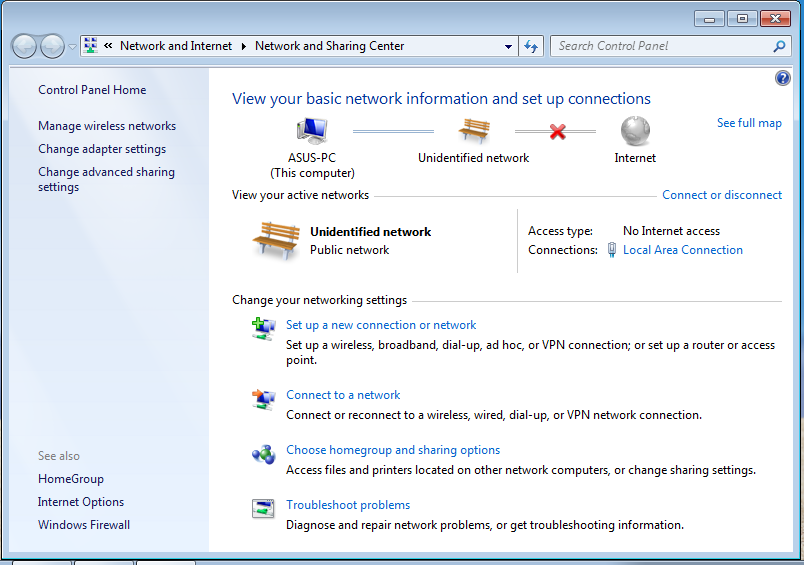Click Connect to a network link
This screenshot has width=804, height=565.
(343, 395)
